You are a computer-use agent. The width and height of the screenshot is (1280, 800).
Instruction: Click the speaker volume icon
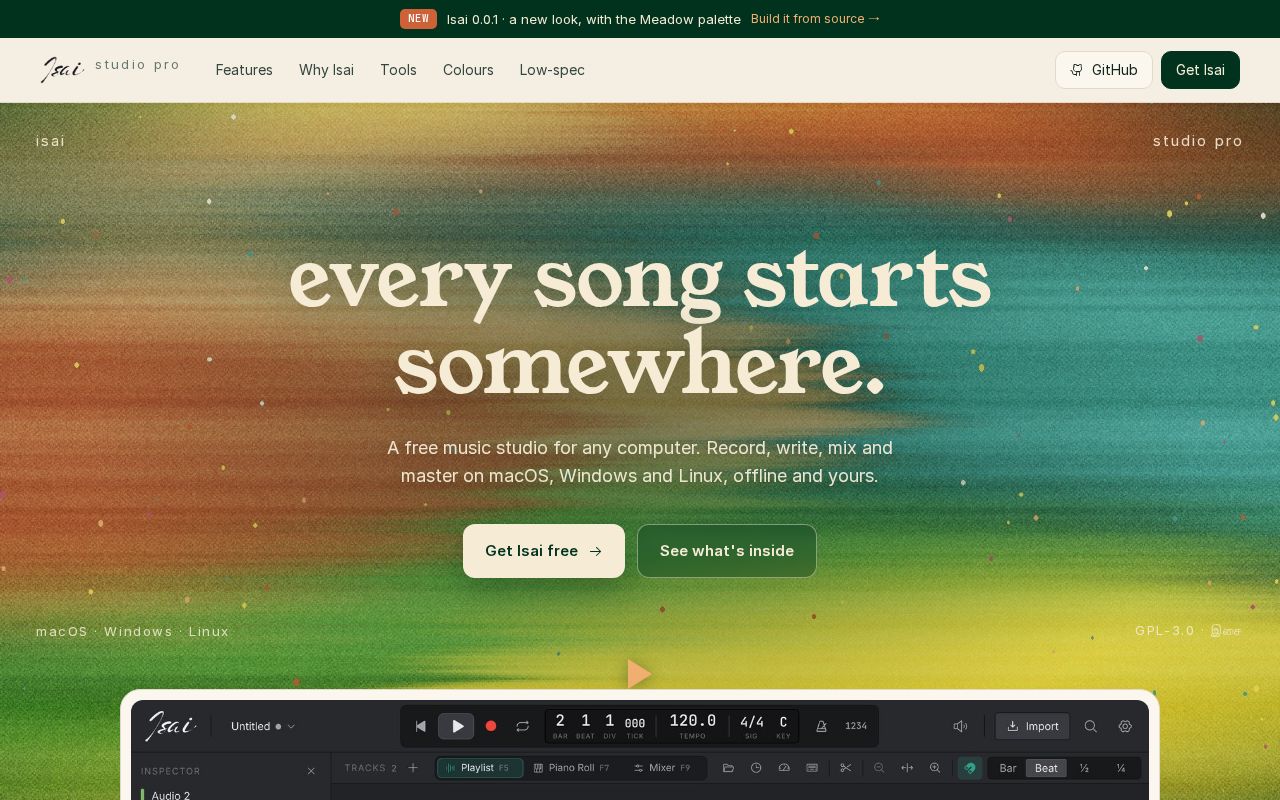(x=960, y=726)
